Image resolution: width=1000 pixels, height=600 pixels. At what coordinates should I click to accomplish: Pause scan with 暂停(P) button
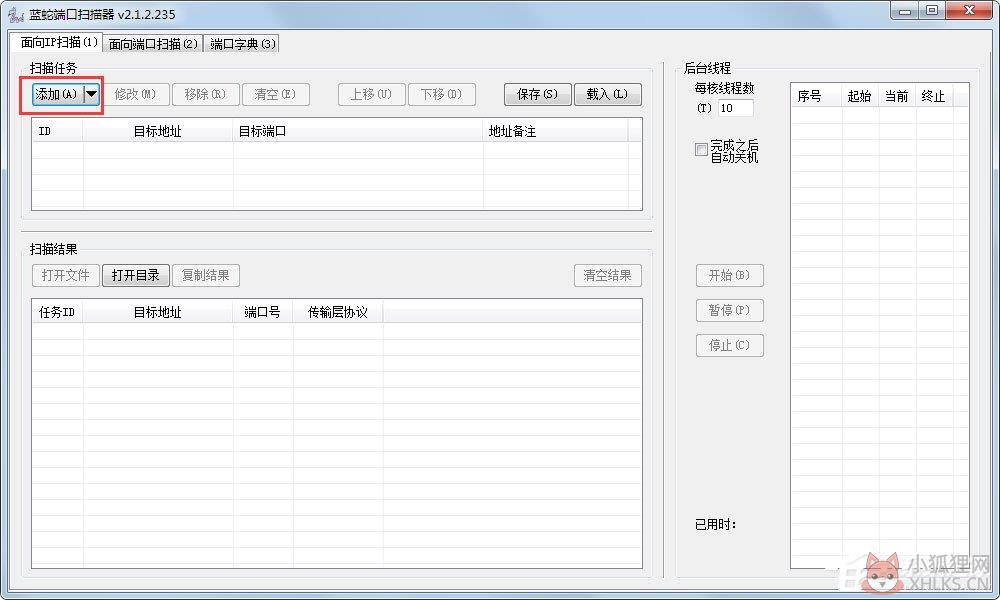coord(730,311)
